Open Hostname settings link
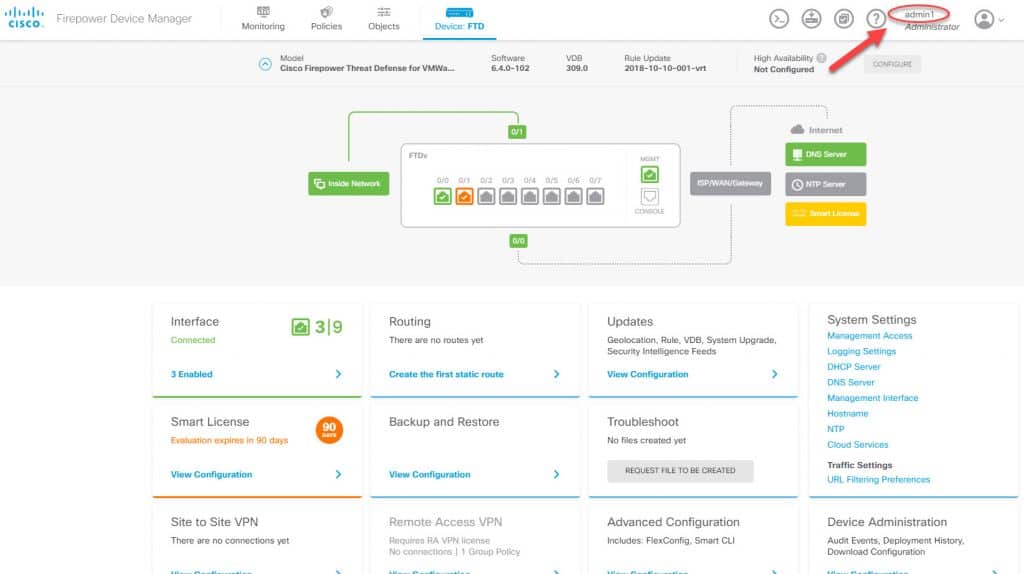This screenshot has height=574, width=1024. tap(848, 414)
